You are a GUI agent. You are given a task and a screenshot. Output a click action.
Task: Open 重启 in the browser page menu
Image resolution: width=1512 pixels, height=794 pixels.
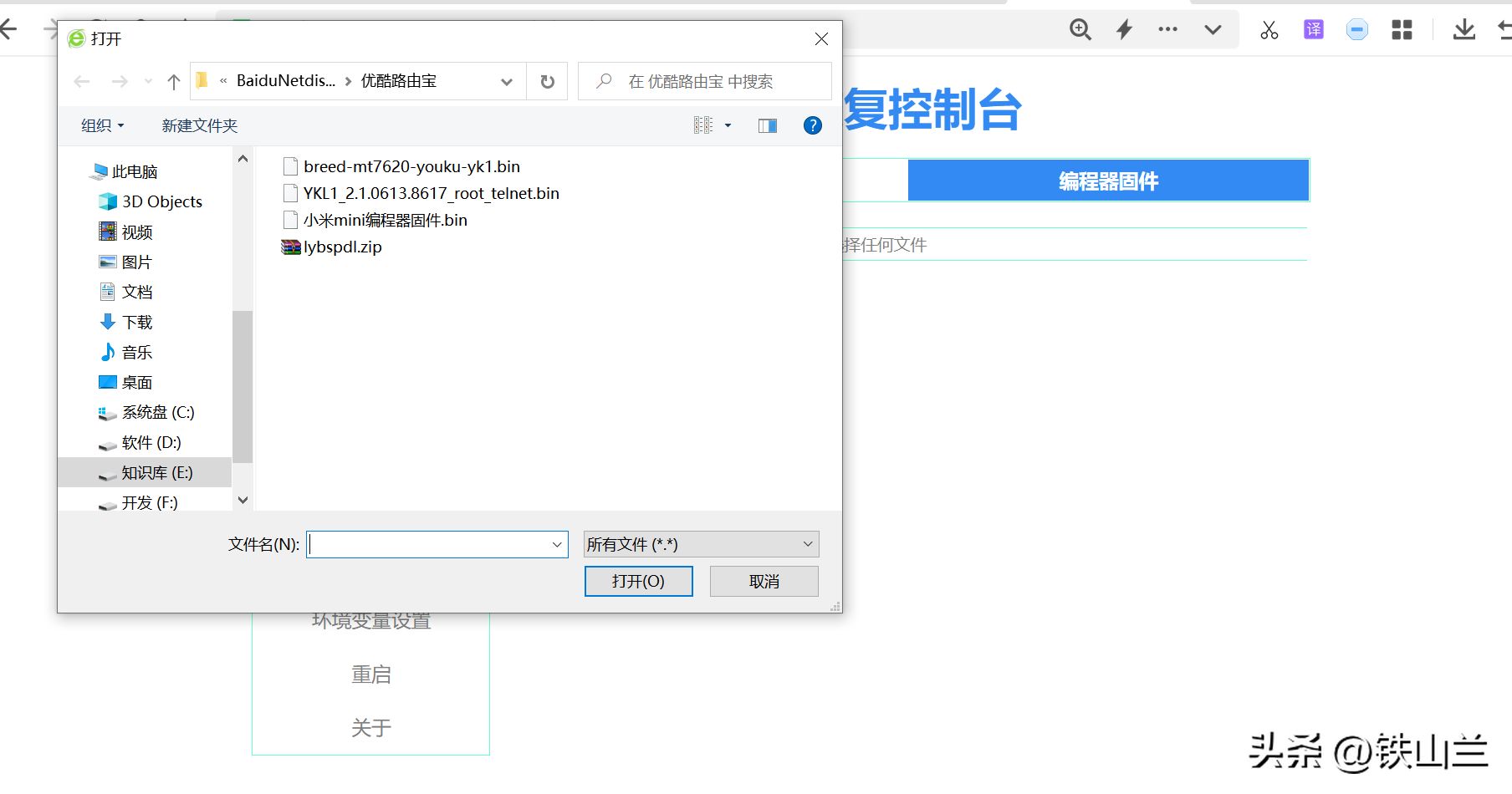pos(370,674)
